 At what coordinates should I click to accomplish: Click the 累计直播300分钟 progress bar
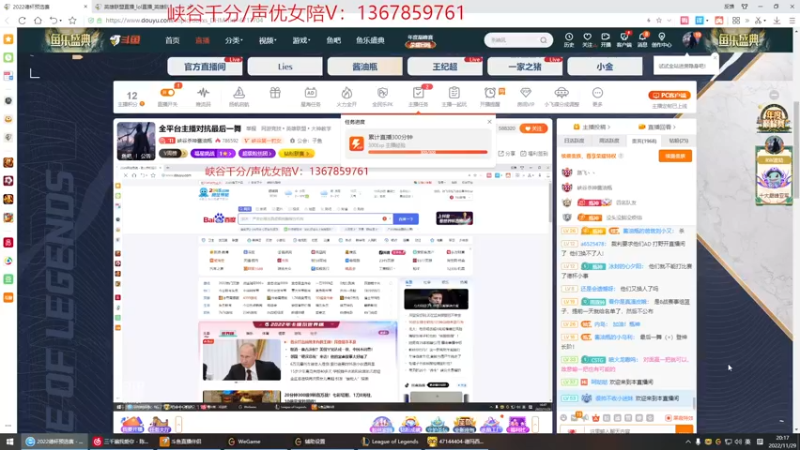point(428,152)
